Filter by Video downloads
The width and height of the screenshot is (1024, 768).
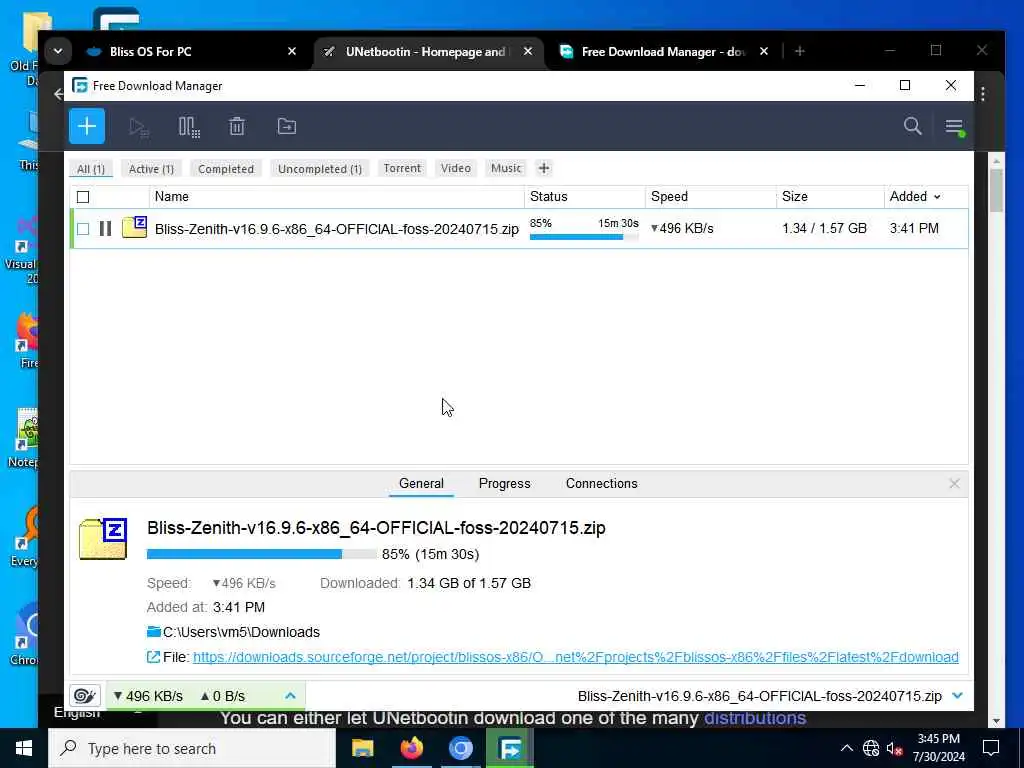point(456,168)
